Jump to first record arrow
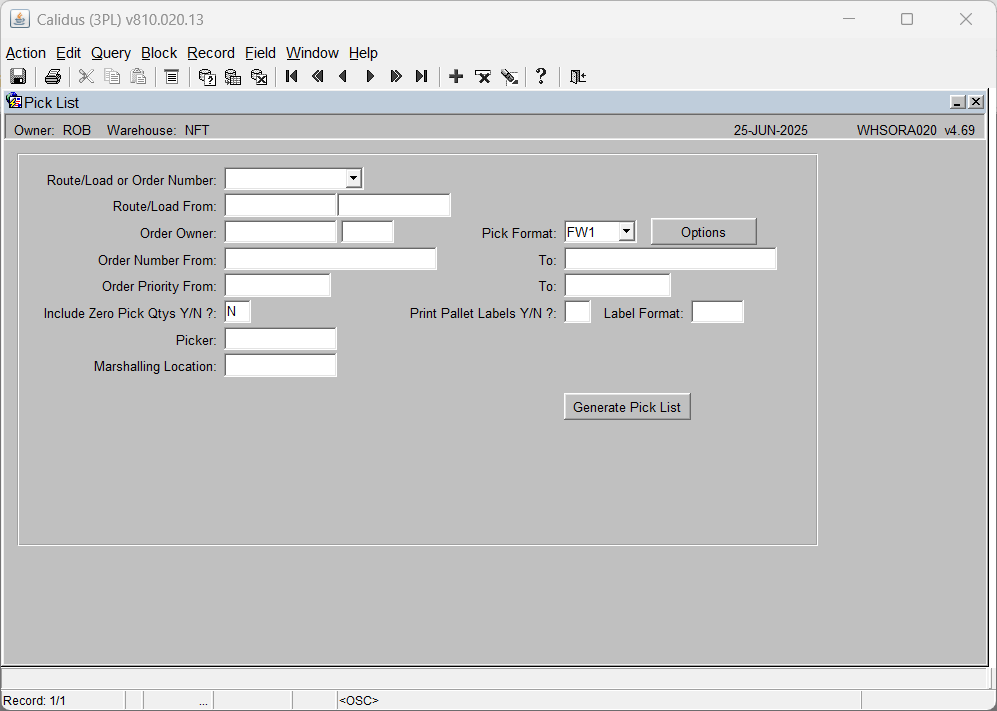The height and width of the screenshot is (711, 997). tap(292, 77)
